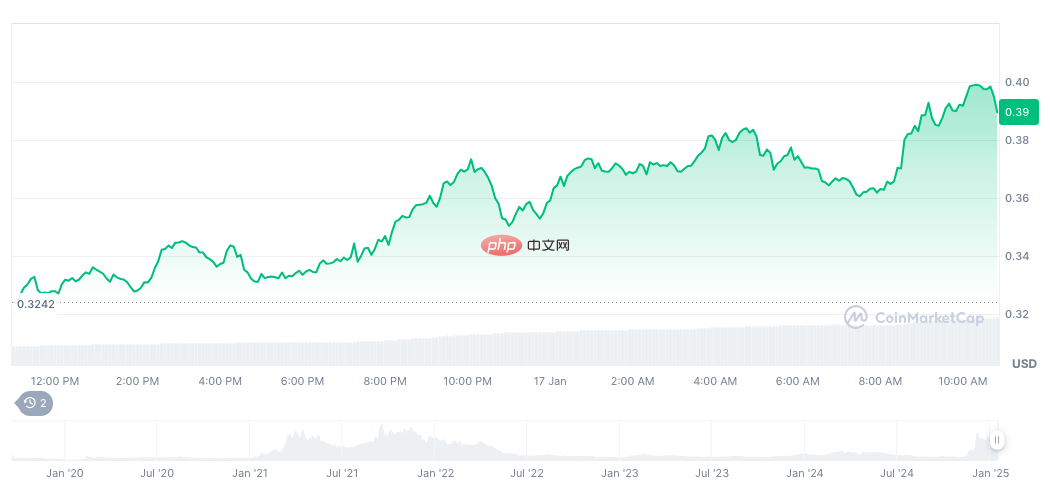Select Jul '22 on the mini timeline
The width and height of the screenshot is (1050, 492).
pyautogui.click(x=526, y=471)
